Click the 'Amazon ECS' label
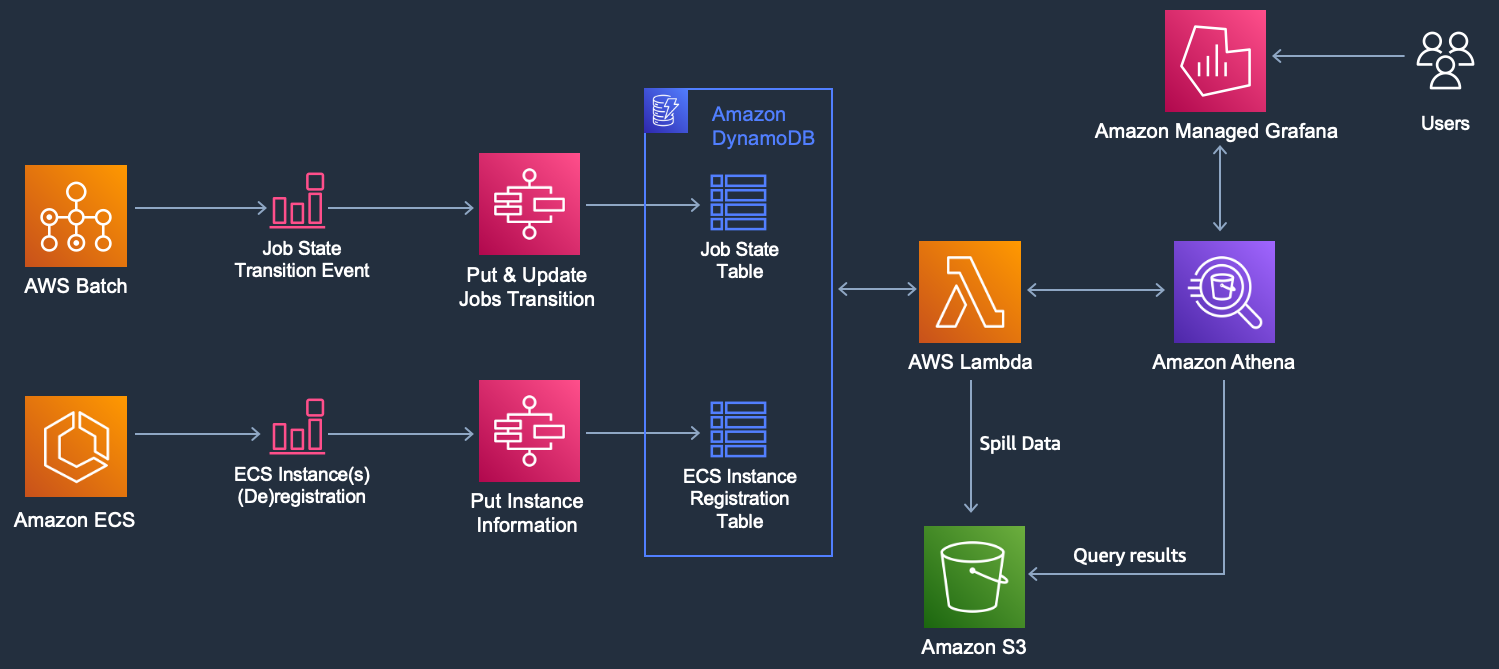The height and width of the screenshot is (669, 1499). (74, 520)
